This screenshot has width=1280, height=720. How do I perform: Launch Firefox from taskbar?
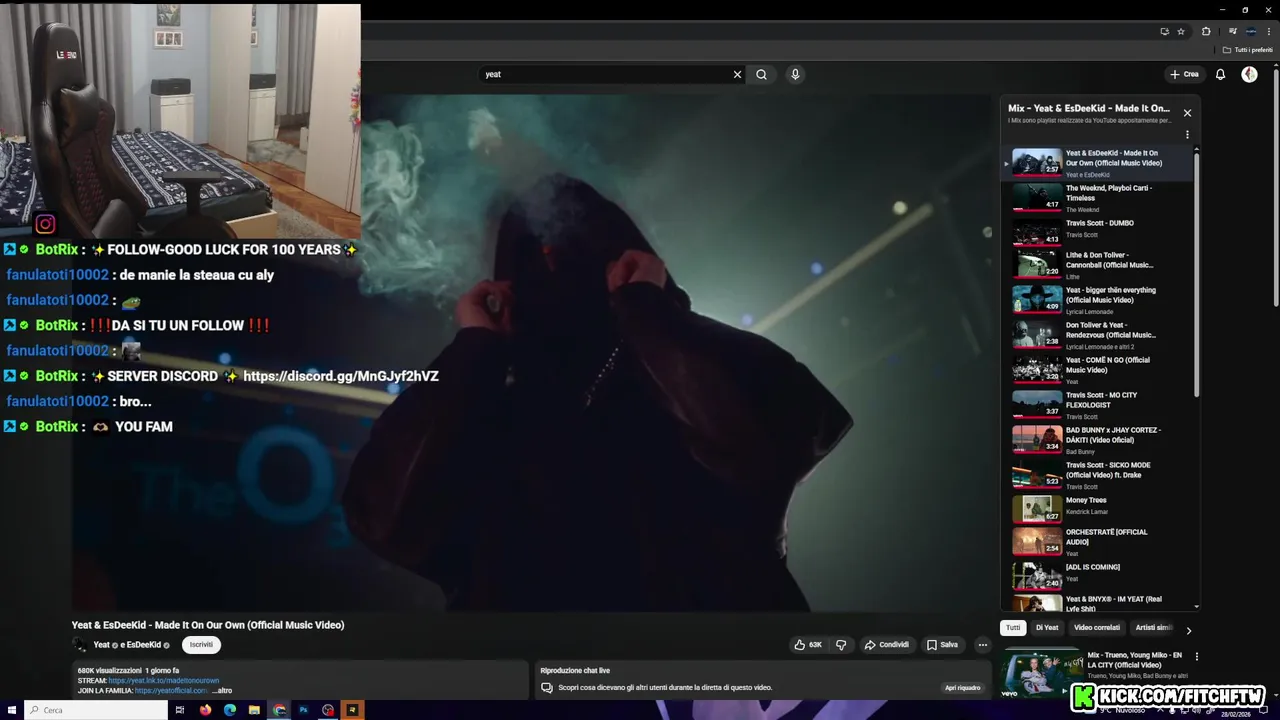[206, 710]
